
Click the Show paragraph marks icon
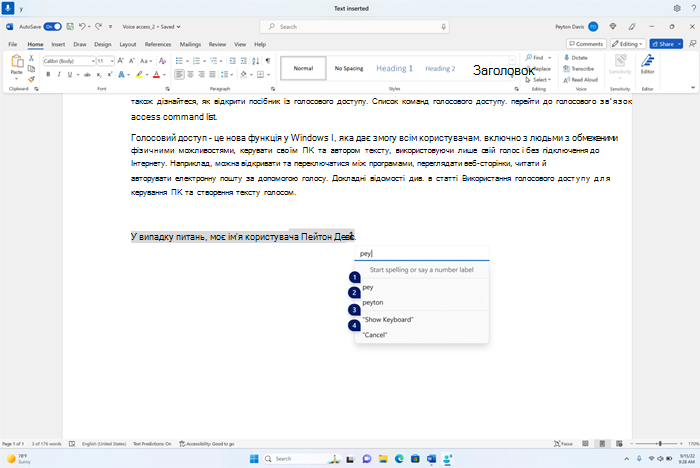coord(267,61)
